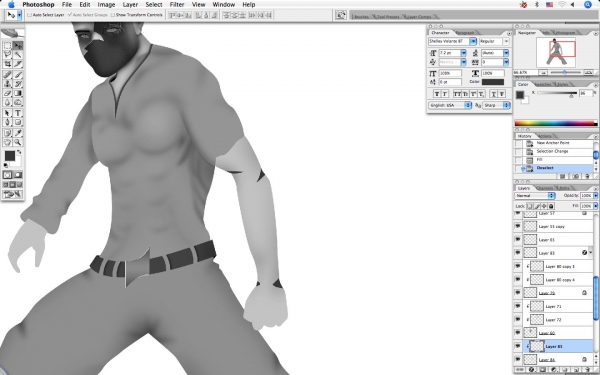Select the Lasso tool
The height and width of the screenshot is (375, 600).
7,55
